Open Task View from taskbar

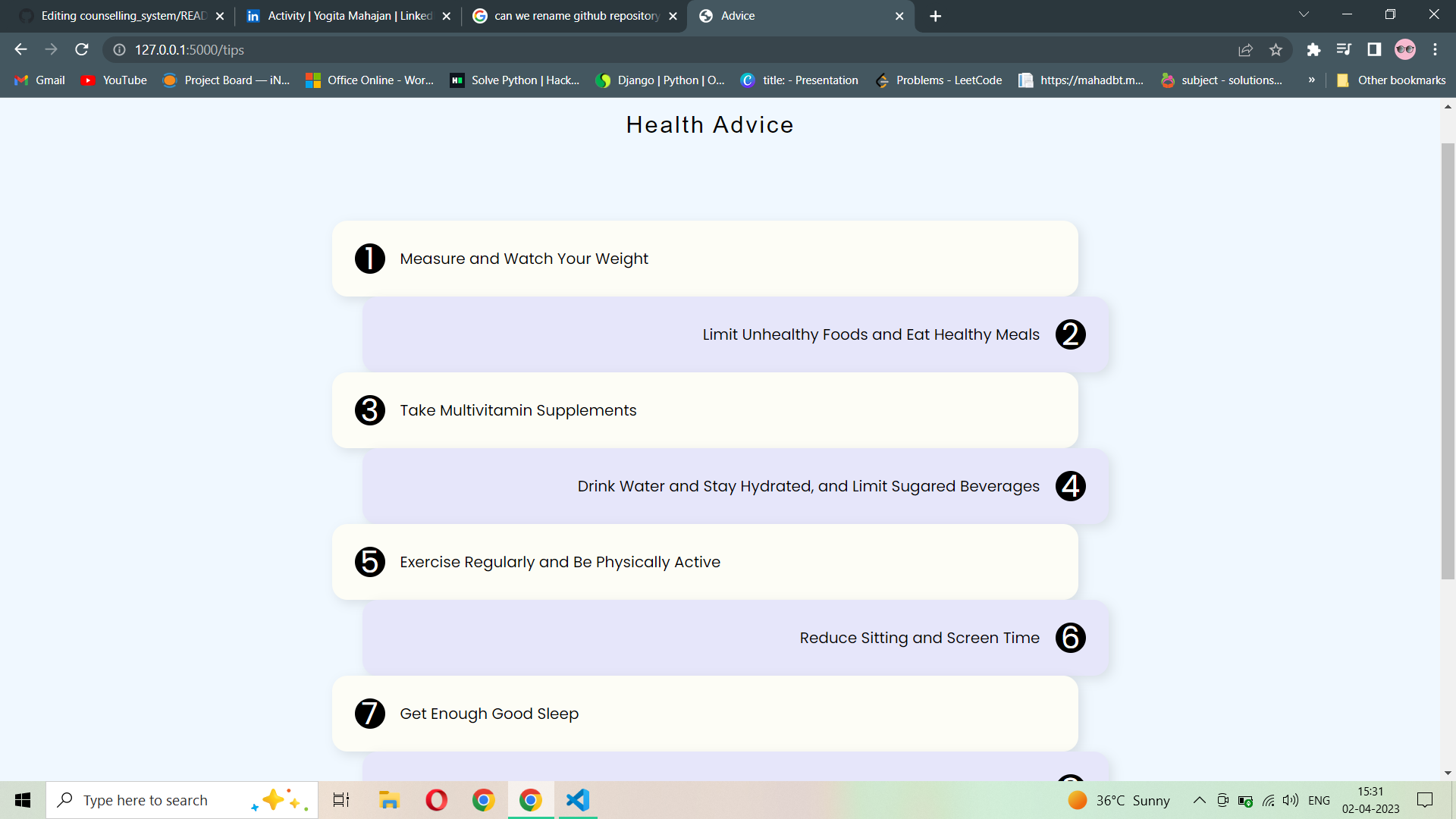click(x=341, y=800)
